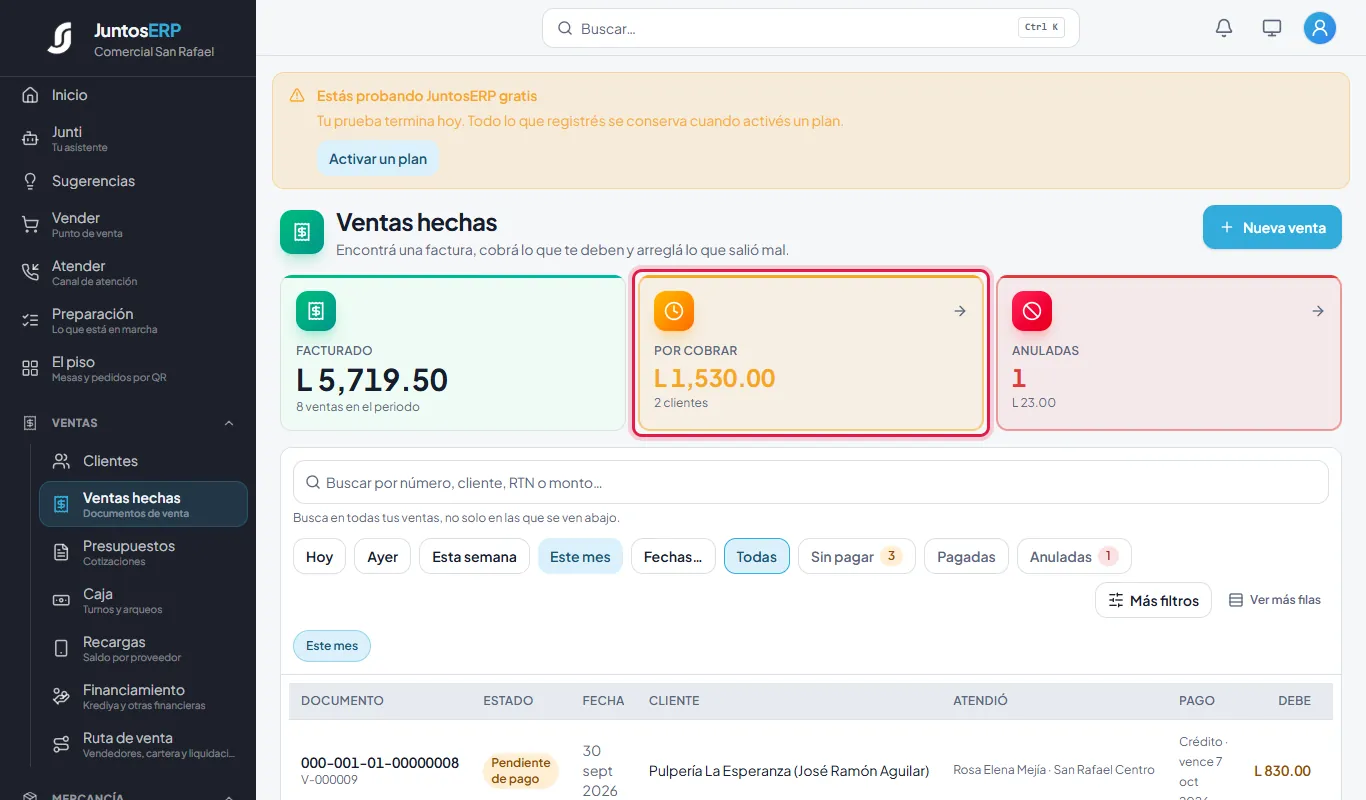Open Caja turnos y arqueos

tap(143, 600)
